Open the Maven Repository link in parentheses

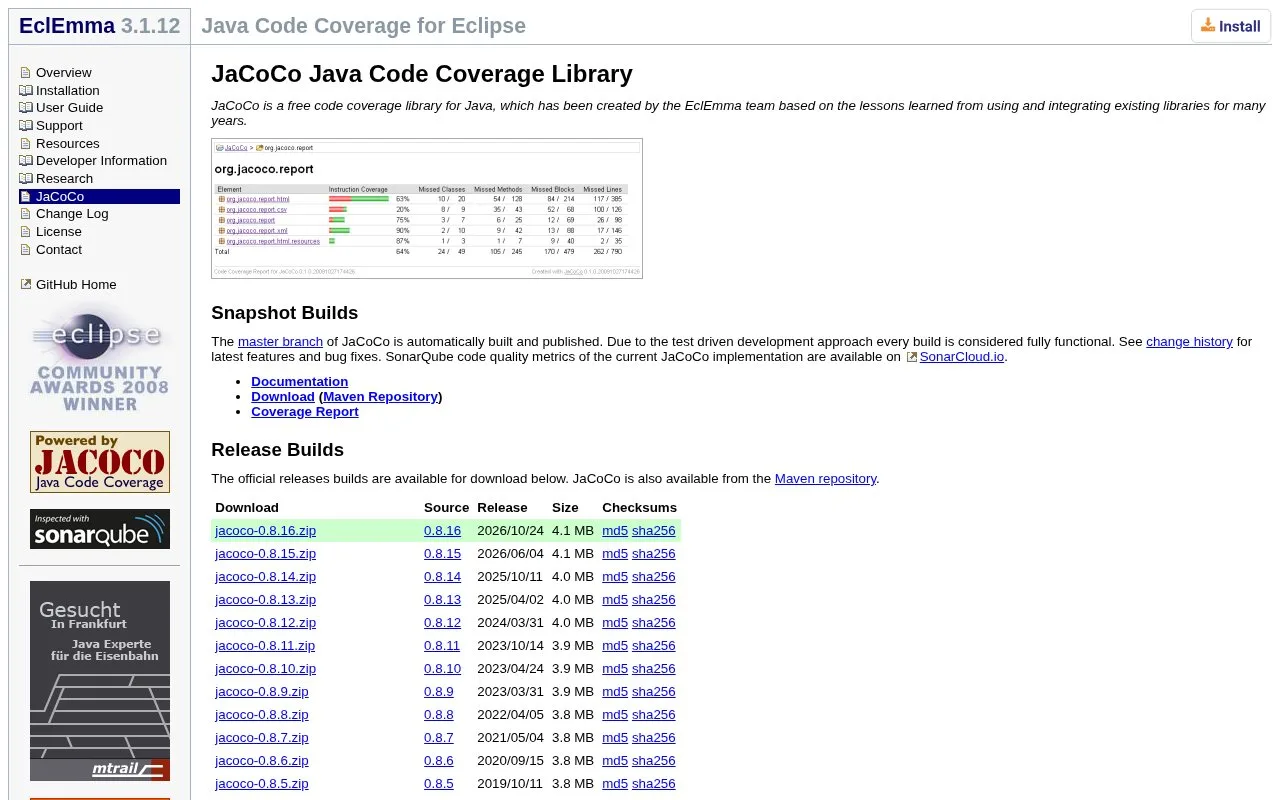point(381,397)
